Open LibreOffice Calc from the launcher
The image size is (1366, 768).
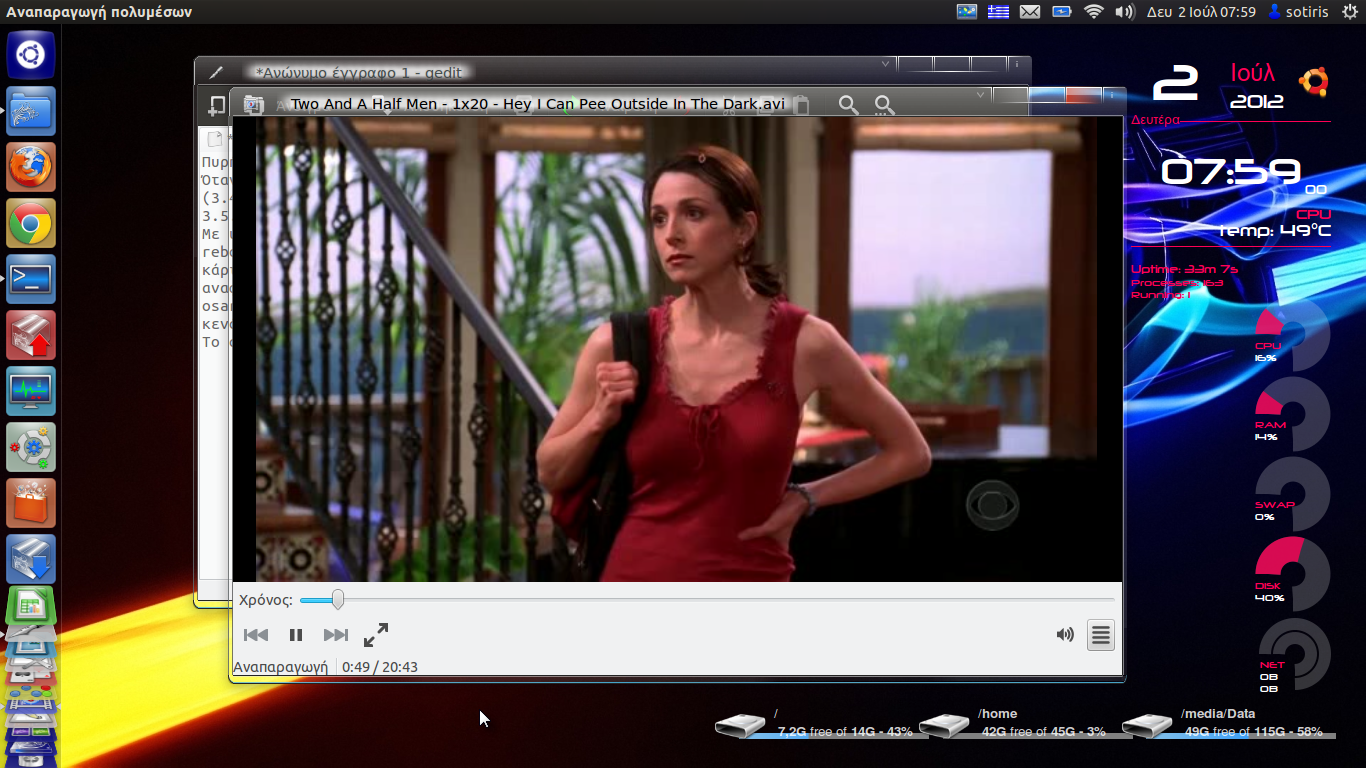click(x=31, y=607)
